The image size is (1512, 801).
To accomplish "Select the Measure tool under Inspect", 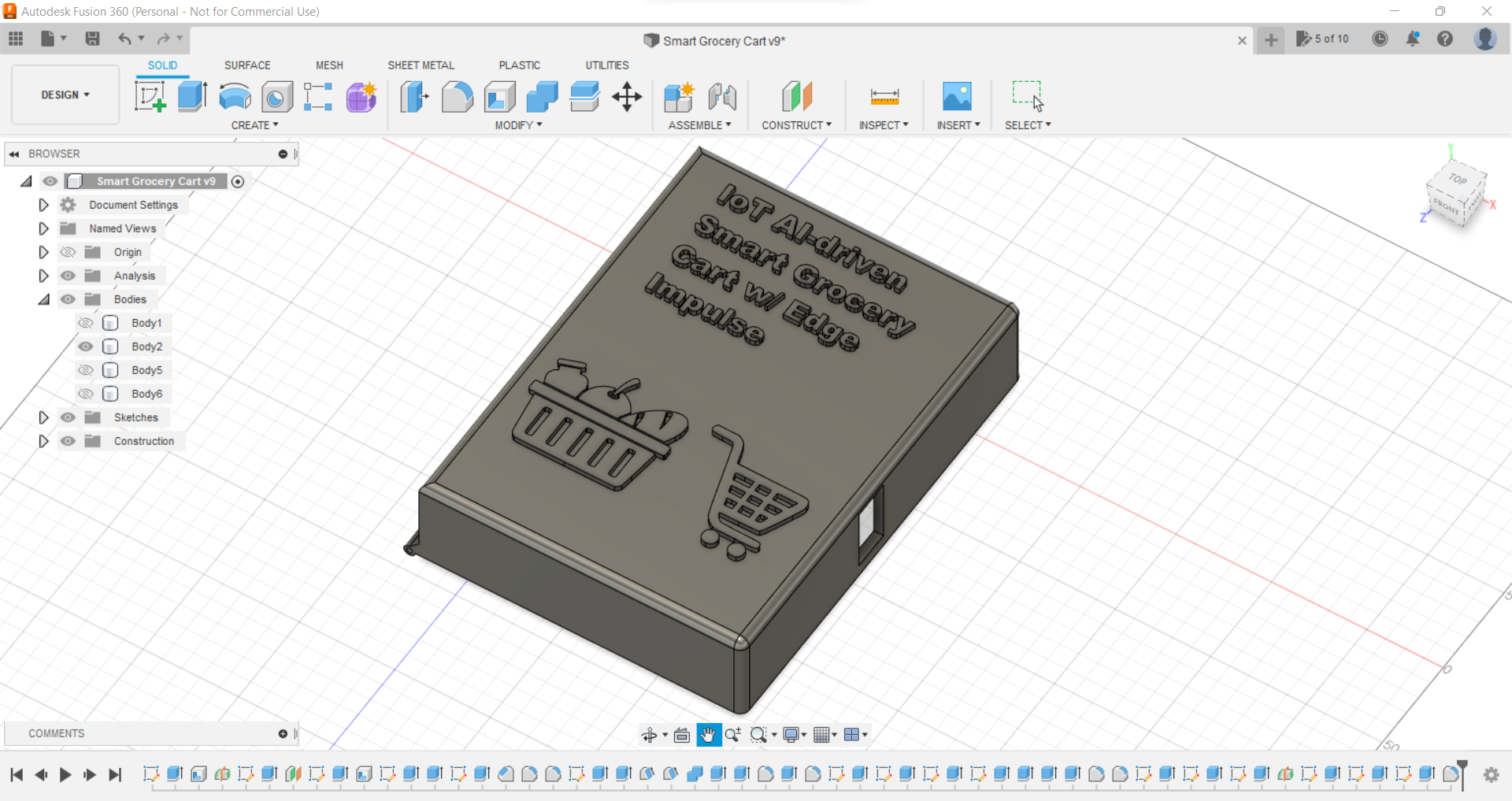I will [884, 96].
